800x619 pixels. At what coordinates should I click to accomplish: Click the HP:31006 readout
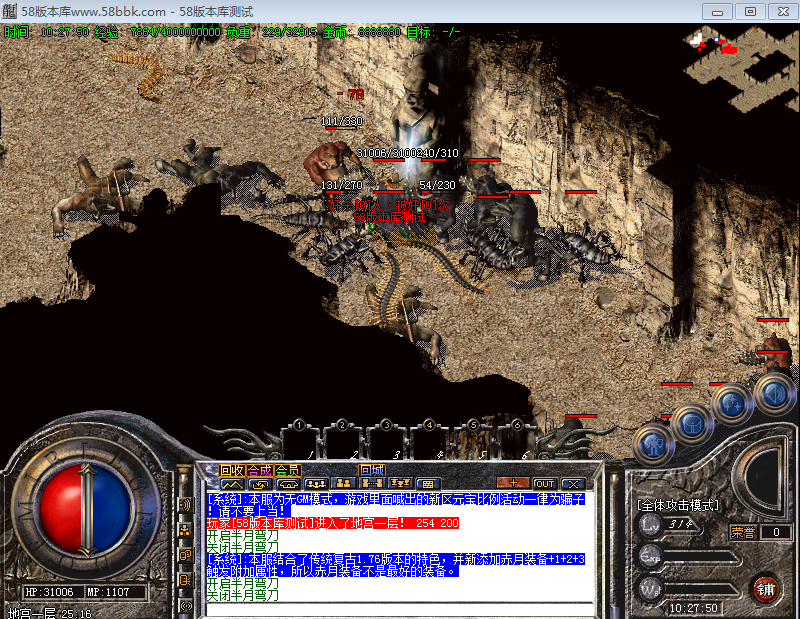[49, 592]
